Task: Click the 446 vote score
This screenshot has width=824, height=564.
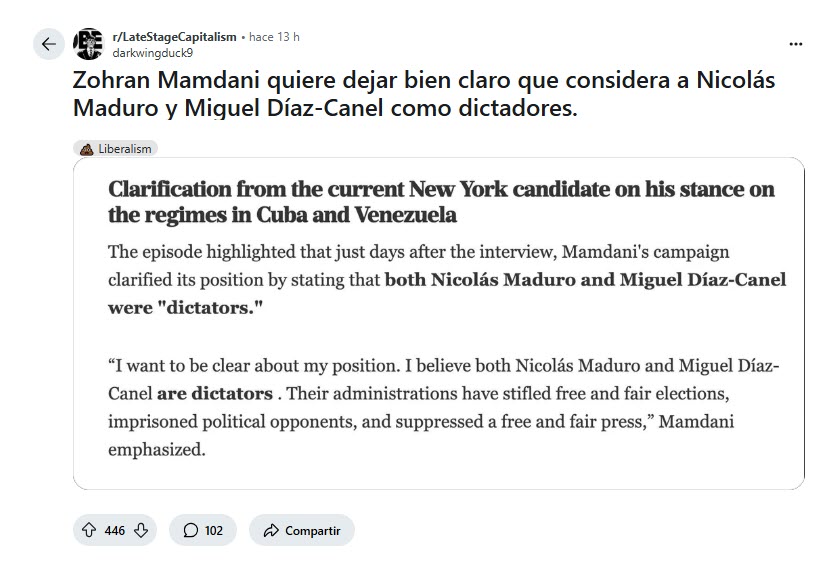Action: click(x=115, y=530)
